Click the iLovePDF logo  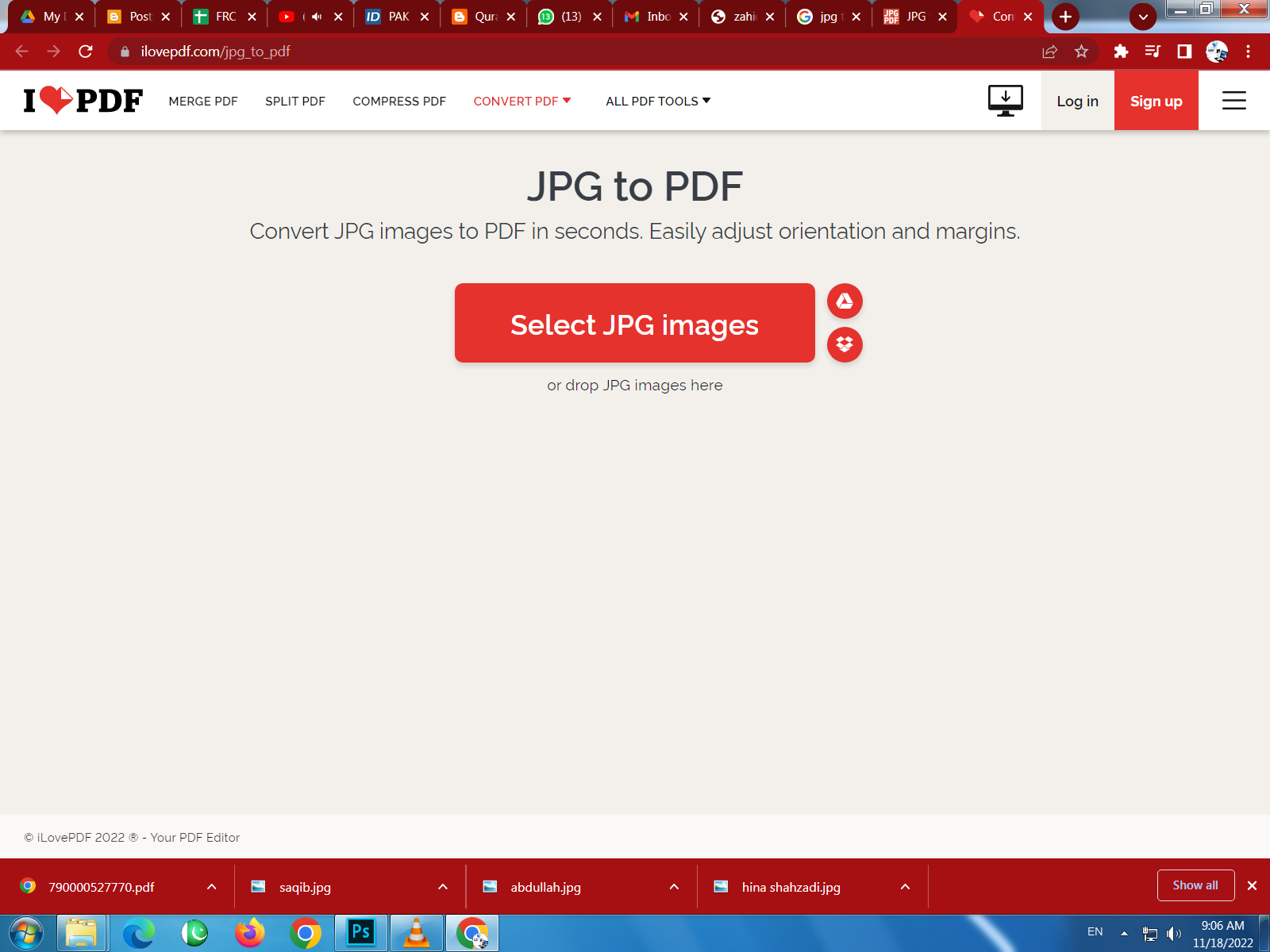83,101
